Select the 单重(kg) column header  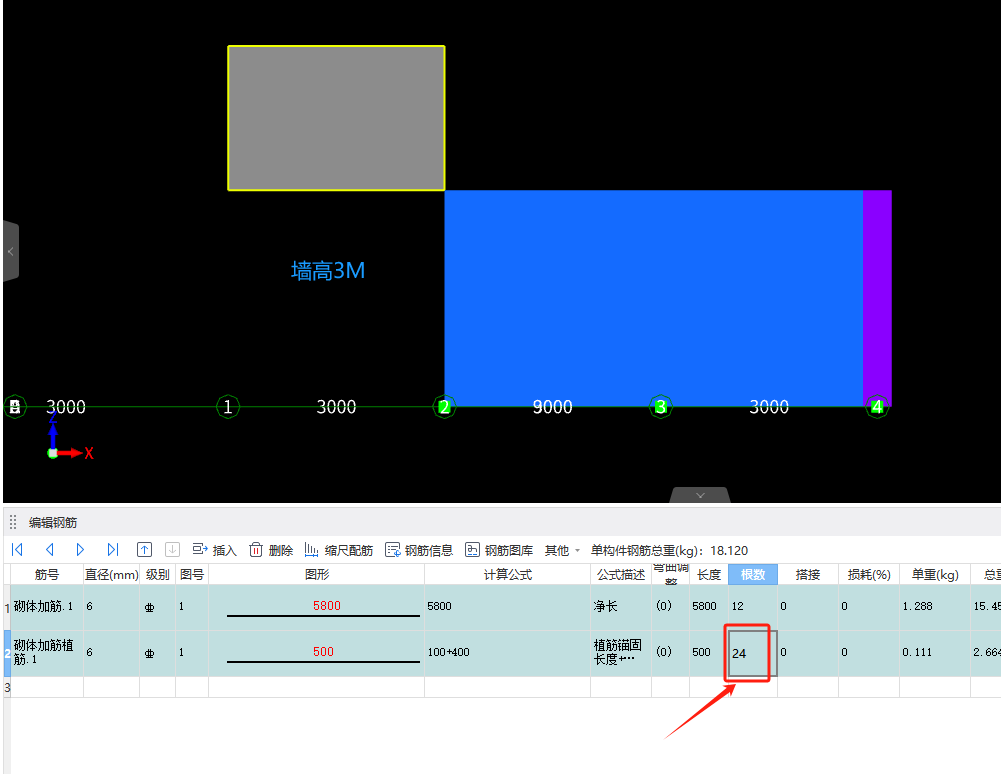(x=935, y=574)
